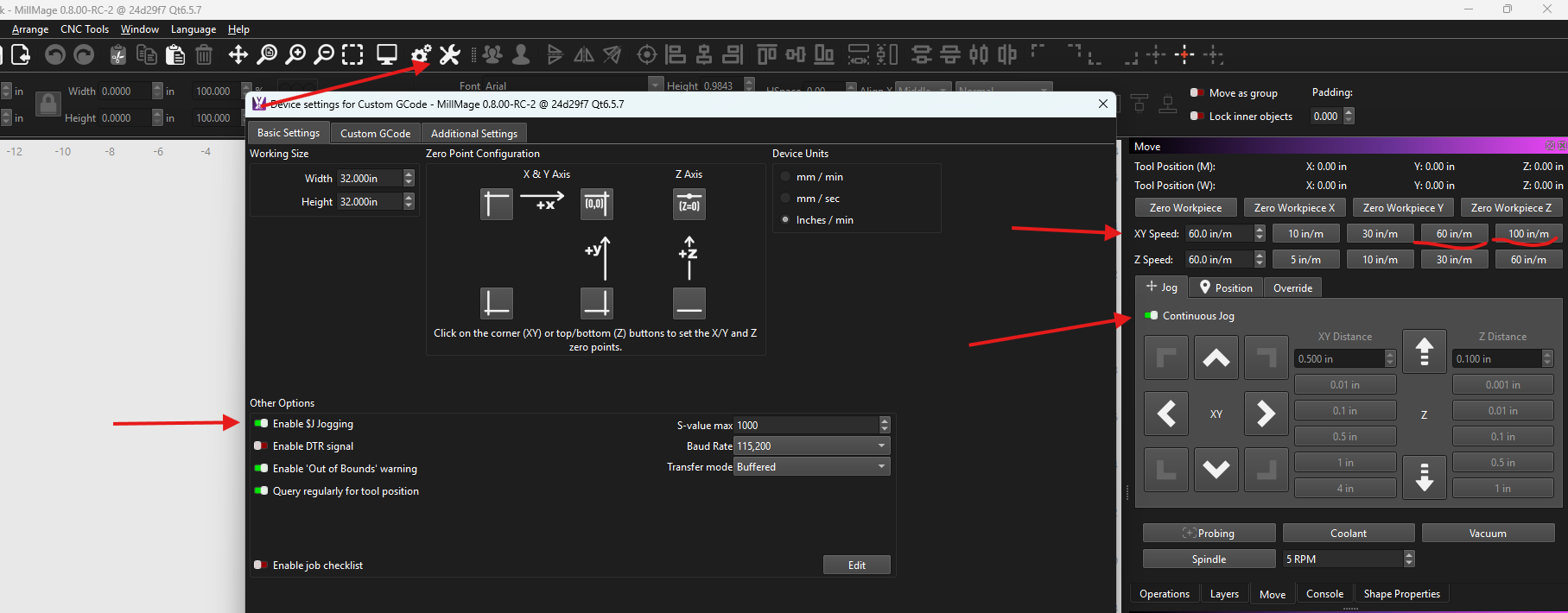Click the Z Speed spinner arrows
The image size is (1568, 613).
(1260, 259)
